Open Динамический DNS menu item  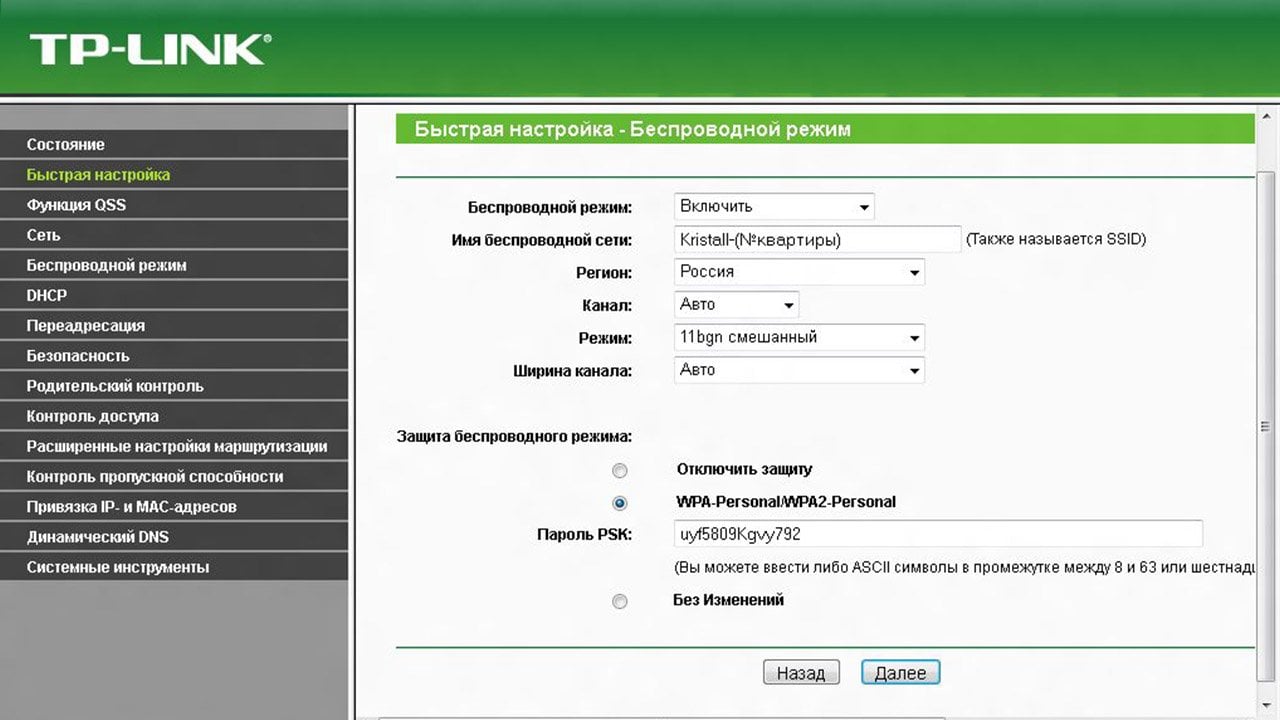pos(174,537)
